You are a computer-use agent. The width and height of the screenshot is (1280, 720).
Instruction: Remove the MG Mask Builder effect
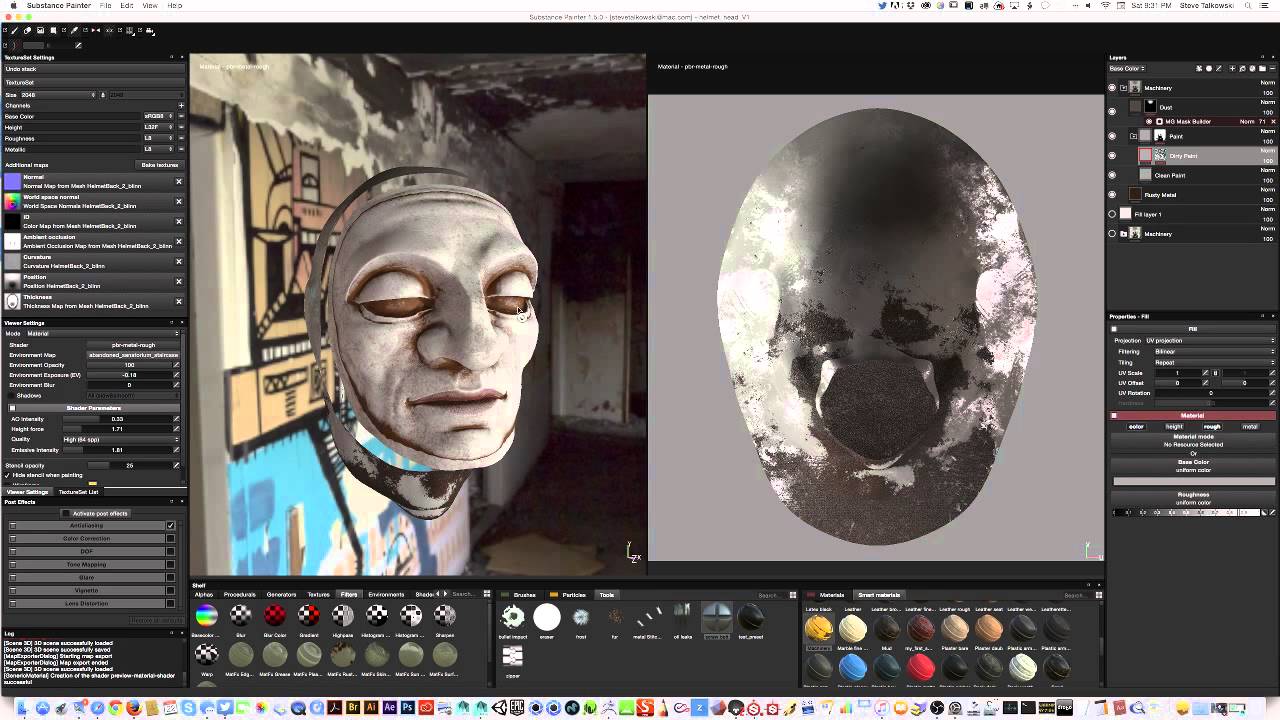click(1272, 122)
